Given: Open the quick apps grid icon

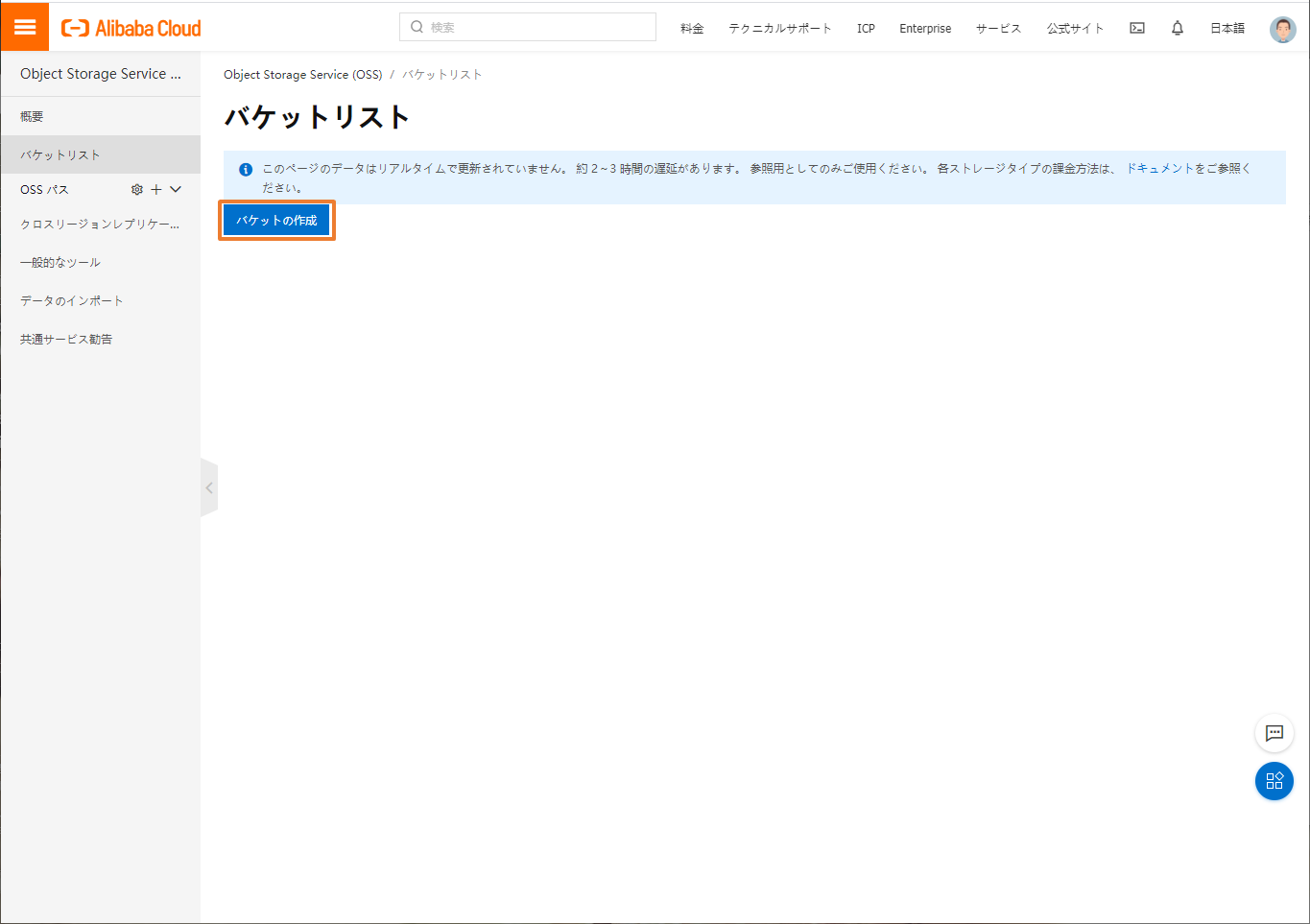Looking at the screenshot, I should coord(1274,781).
